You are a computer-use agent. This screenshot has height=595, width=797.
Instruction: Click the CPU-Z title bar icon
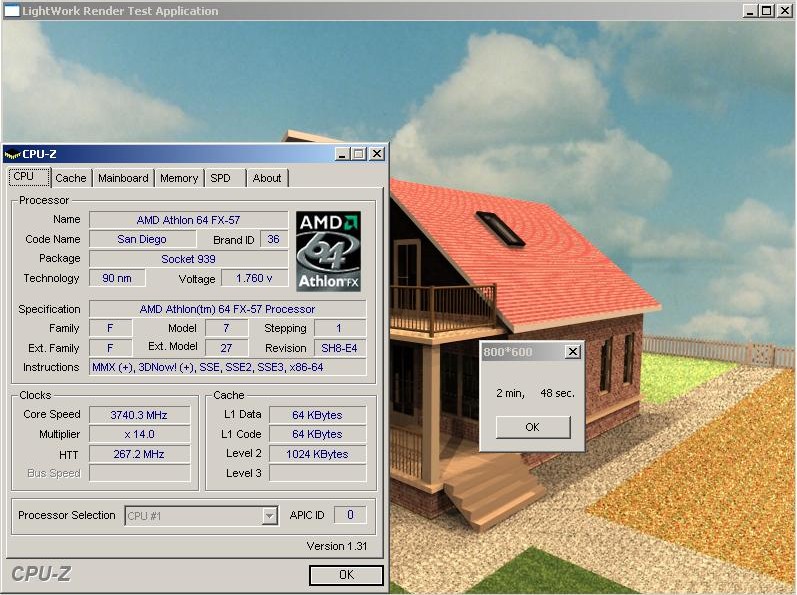coord(12,154)
